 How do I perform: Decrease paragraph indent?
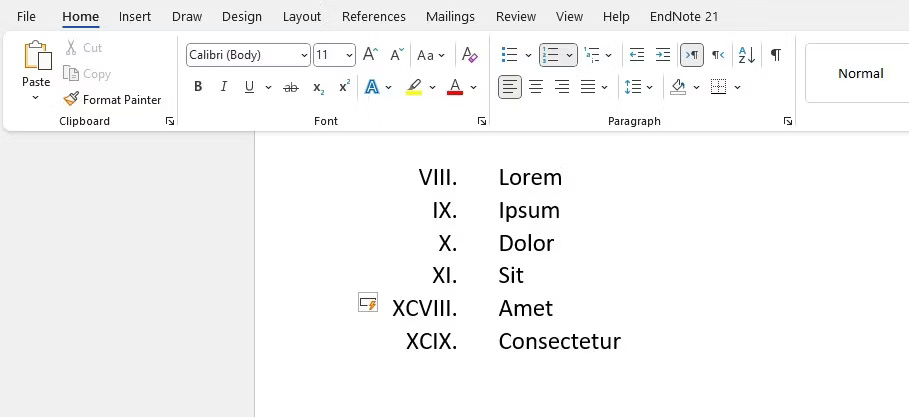(637, 55)
